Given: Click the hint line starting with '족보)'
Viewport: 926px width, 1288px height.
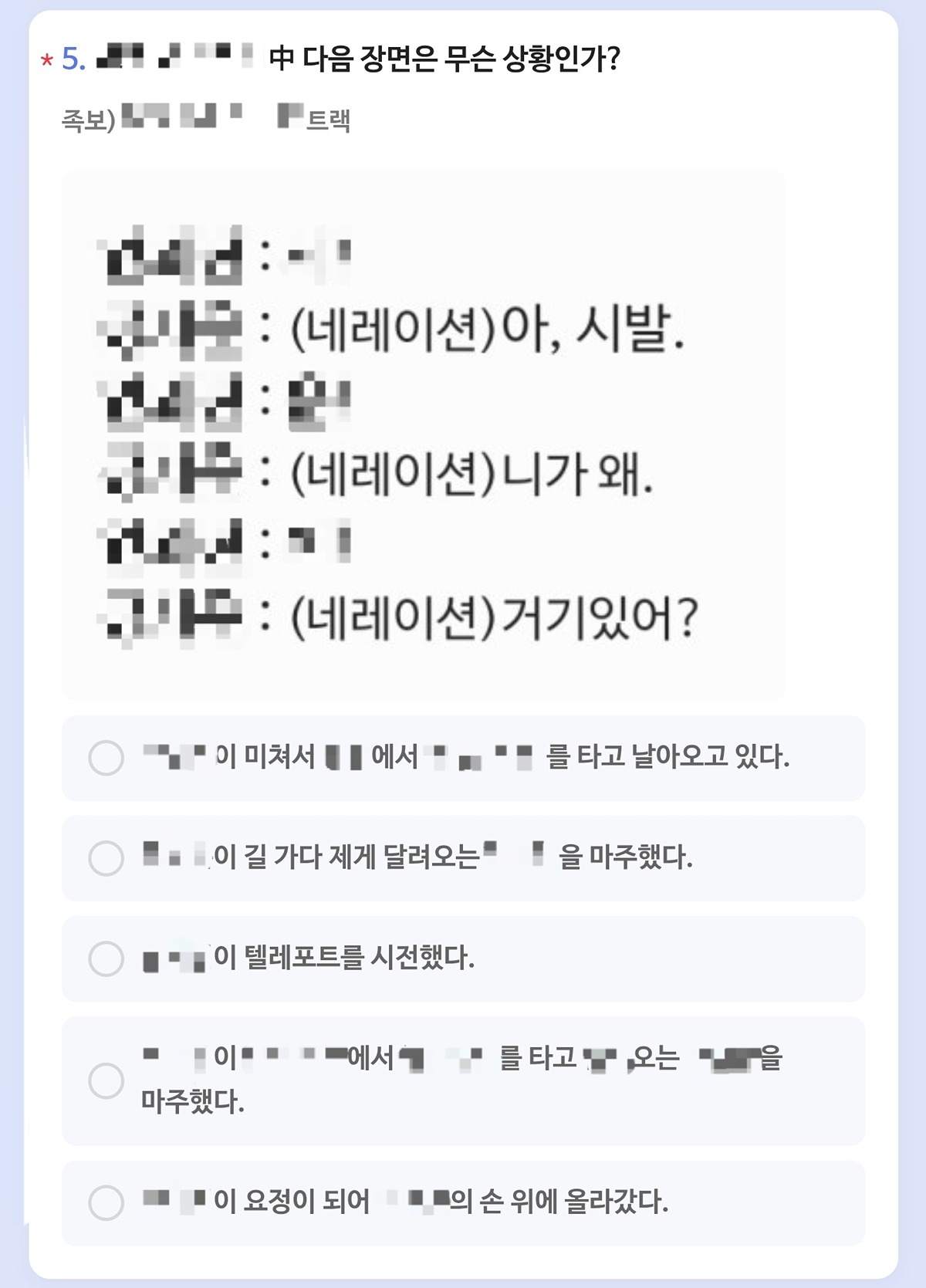Looking at the screenshot, I should pos(206,118).
